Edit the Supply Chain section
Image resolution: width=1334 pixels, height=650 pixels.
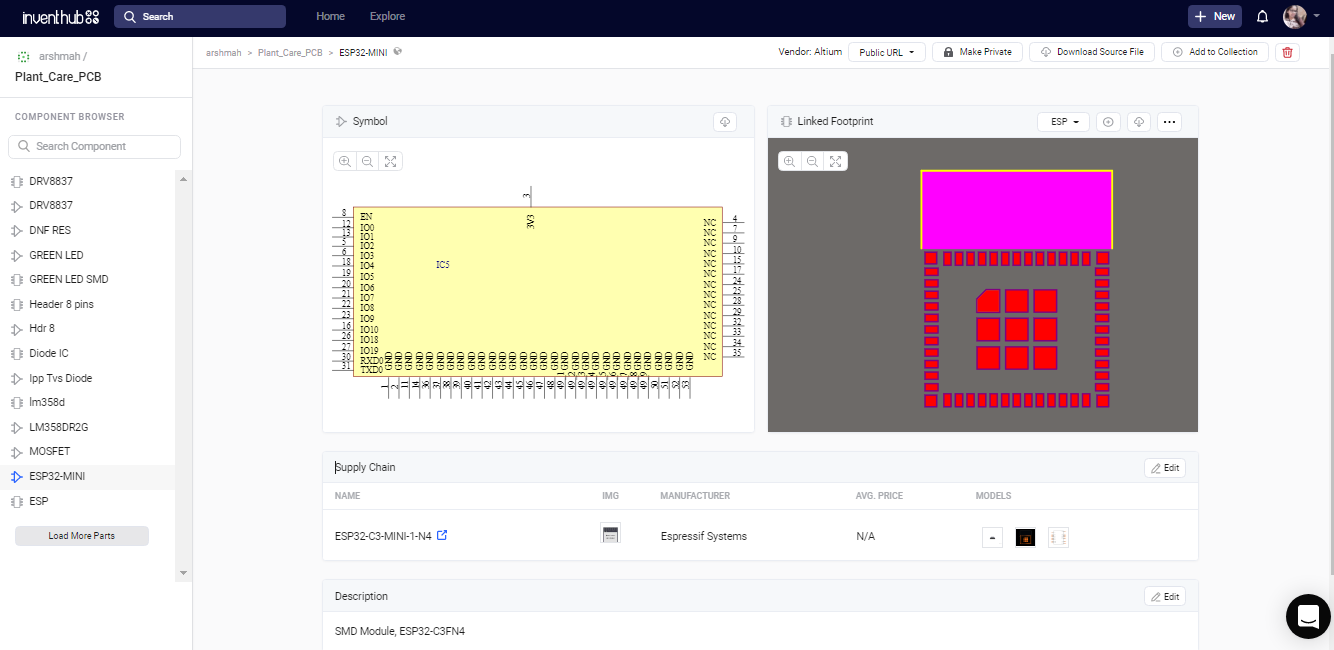click(x=1165, y=468)
